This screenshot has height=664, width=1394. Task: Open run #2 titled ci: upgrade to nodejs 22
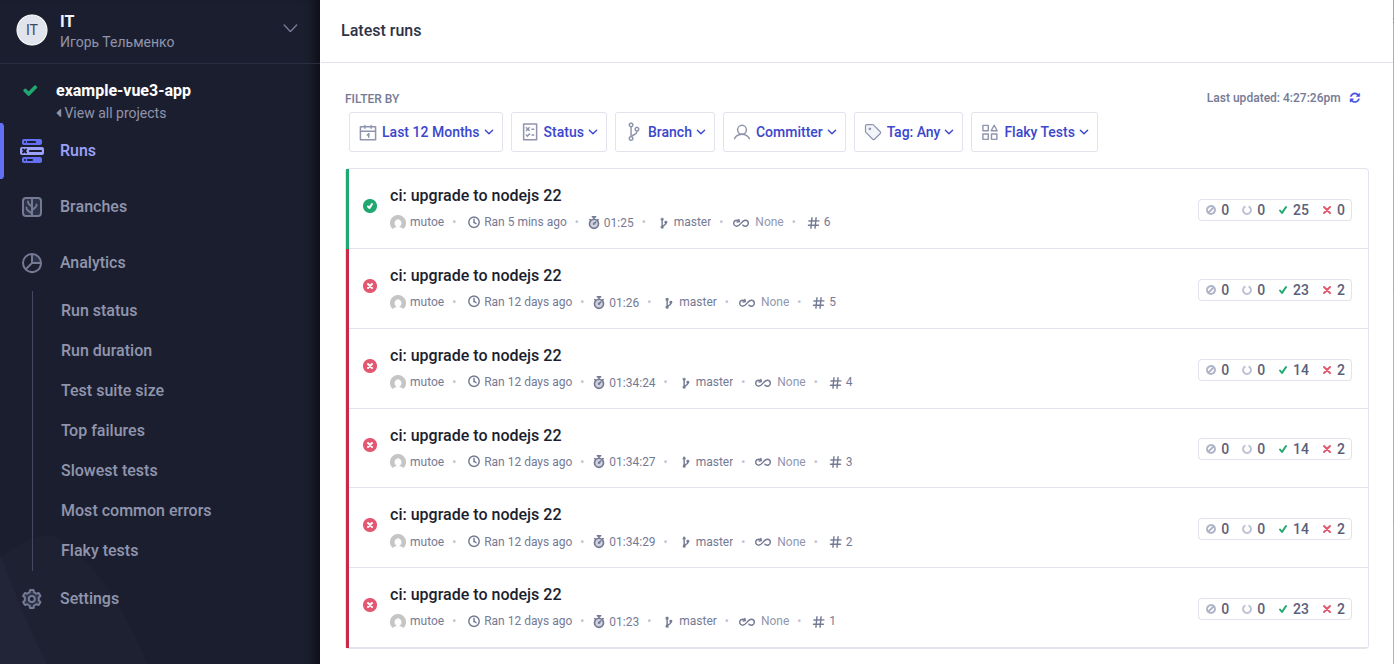pos(476,515)
